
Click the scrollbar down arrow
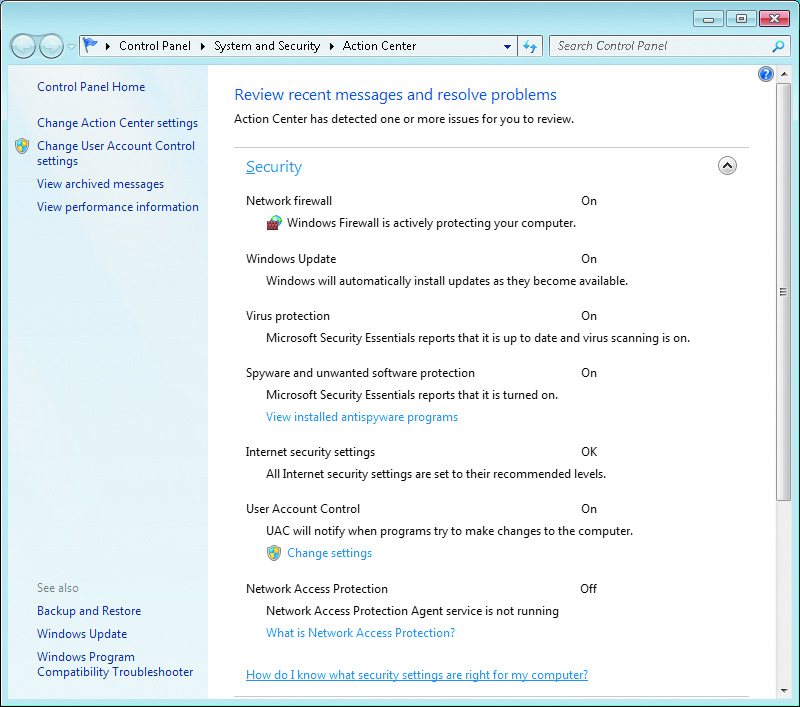pos(784,691)
